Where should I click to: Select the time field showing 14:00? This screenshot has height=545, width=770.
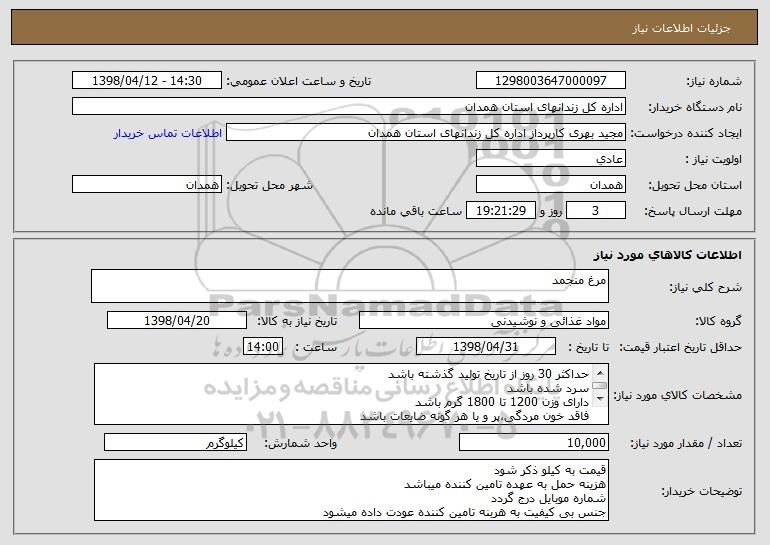[263, 347]
